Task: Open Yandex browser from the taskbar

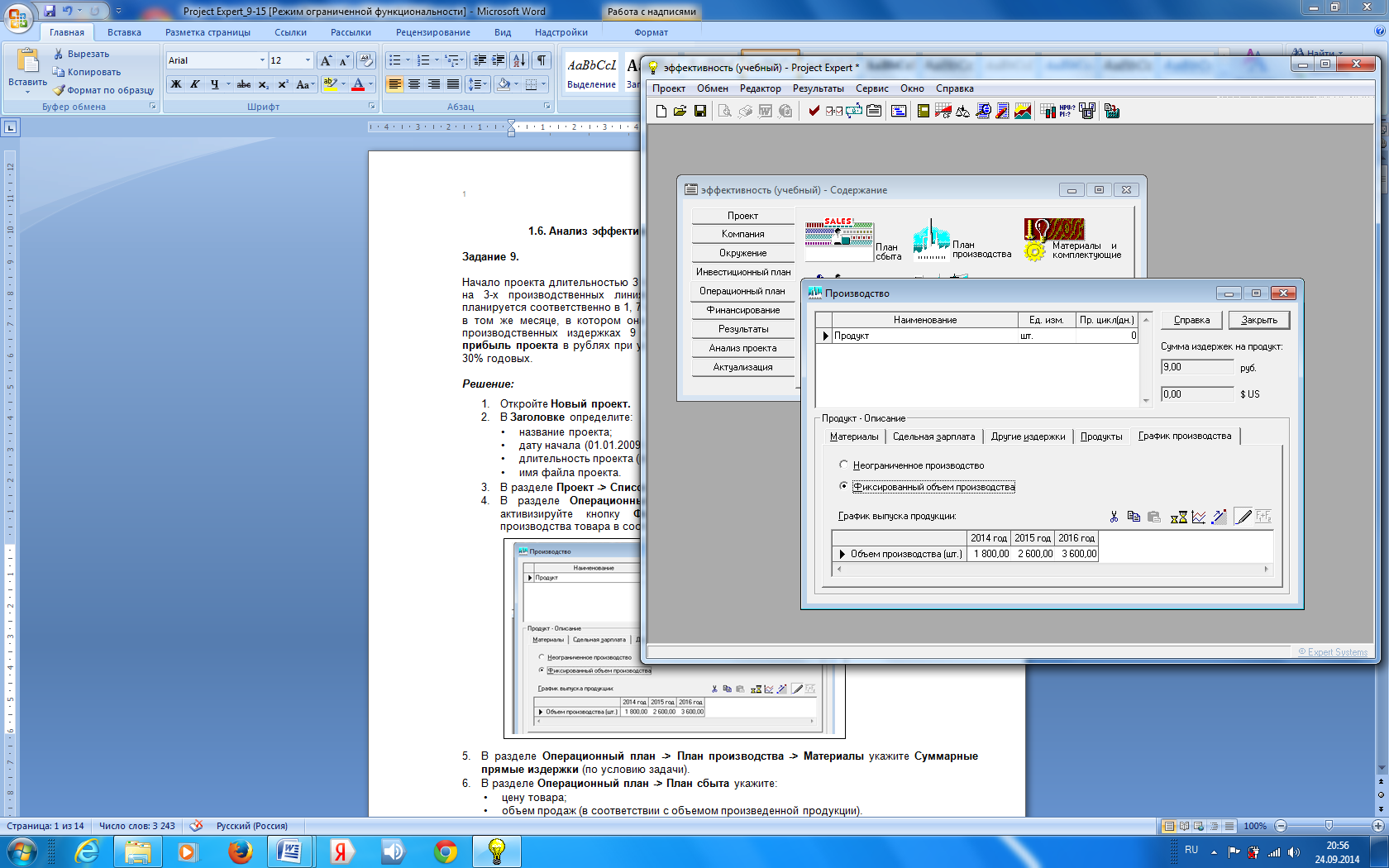Action: (x=341, y=851)
